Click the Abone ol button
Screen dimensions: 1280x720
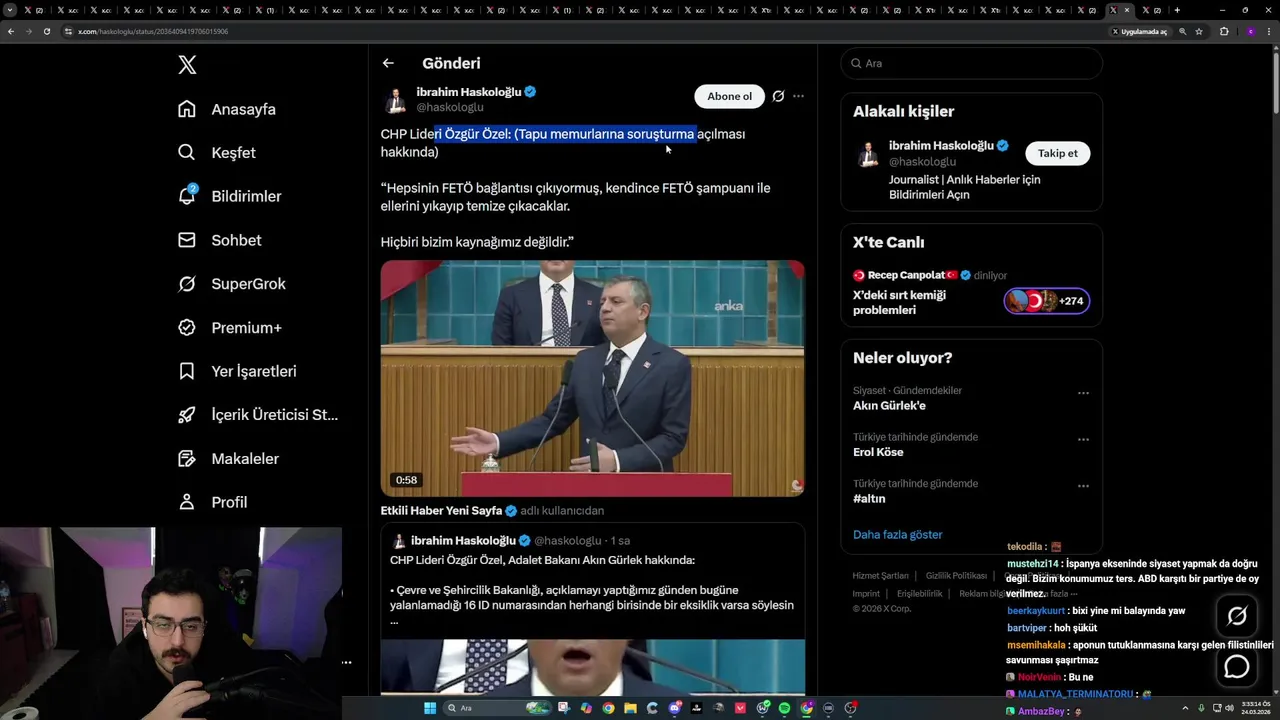tap(729, 96)
